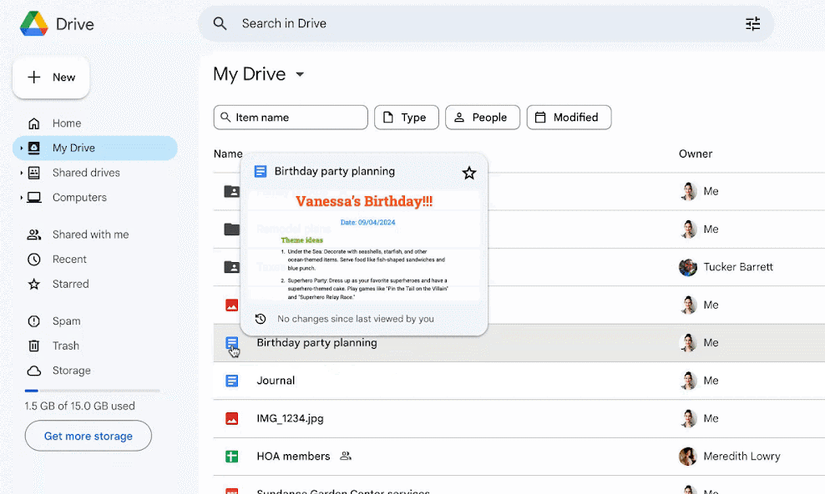Click IMG_1234.jpg image file icon
This screenshot has height=494, width=825.
click(232, 419)
